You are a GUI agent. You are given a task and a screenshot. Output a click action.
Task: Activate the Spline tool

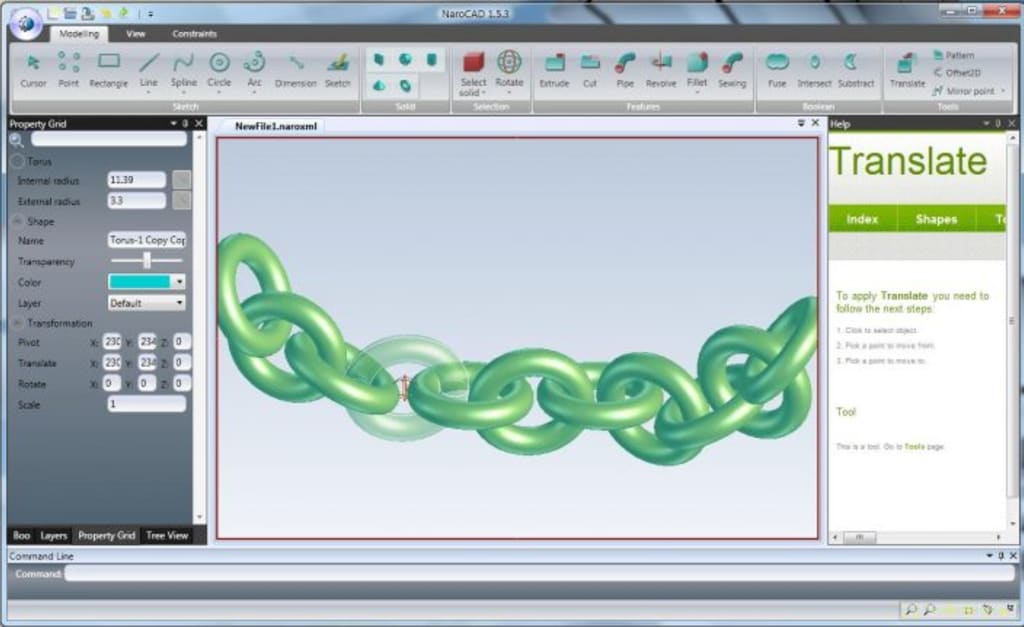[184, 71]
